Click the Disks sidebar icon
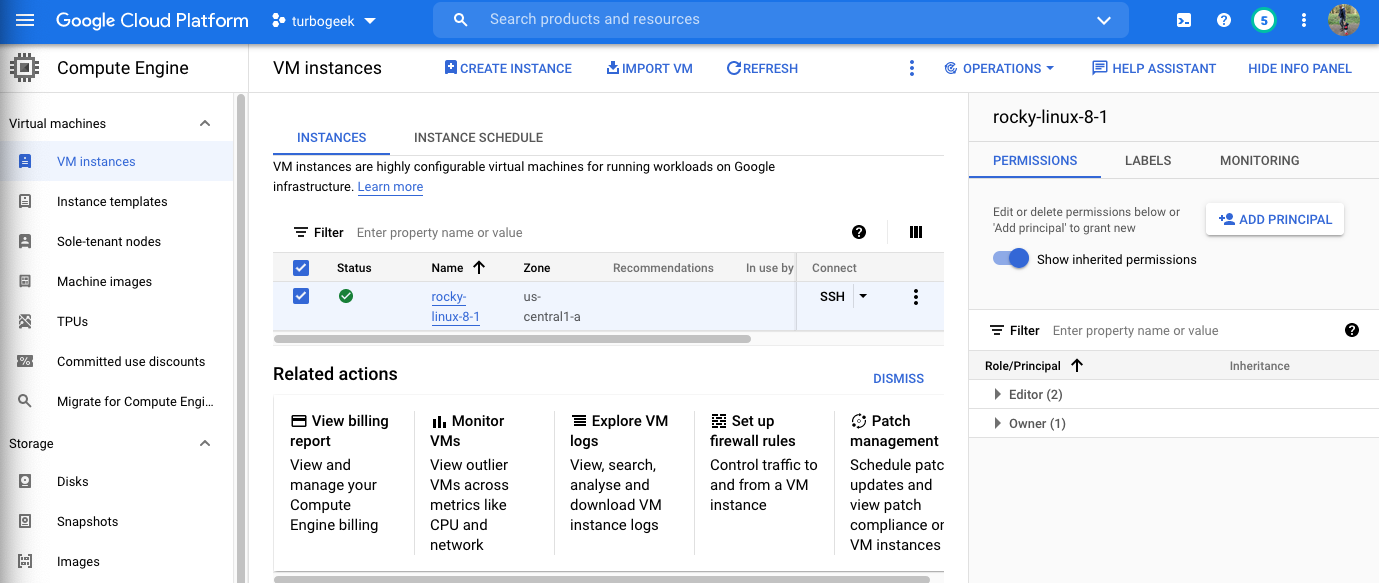Image resolution: width=1379 pixels, height=583 pixels. (25, 481)
